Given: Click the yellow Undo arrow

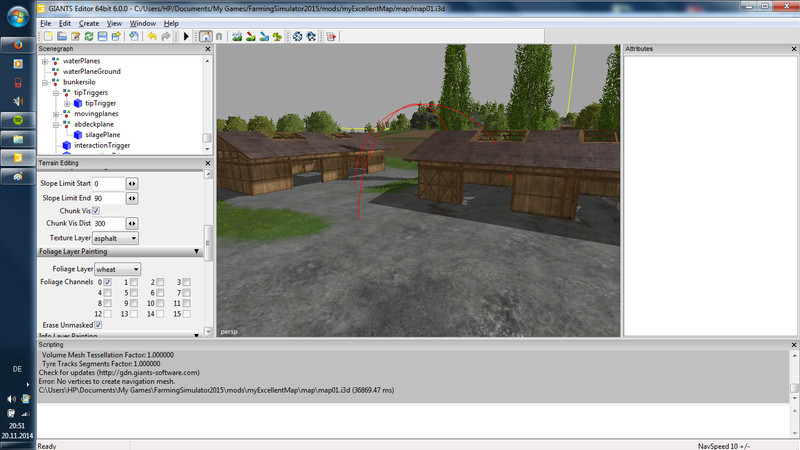Looking at the screenshot, I should click(152, 36).
